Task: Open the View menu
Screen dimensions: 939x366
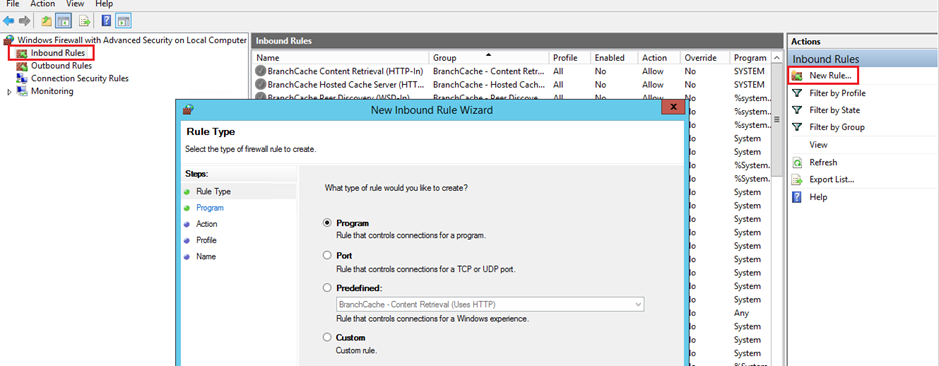Action: [75, 4]
